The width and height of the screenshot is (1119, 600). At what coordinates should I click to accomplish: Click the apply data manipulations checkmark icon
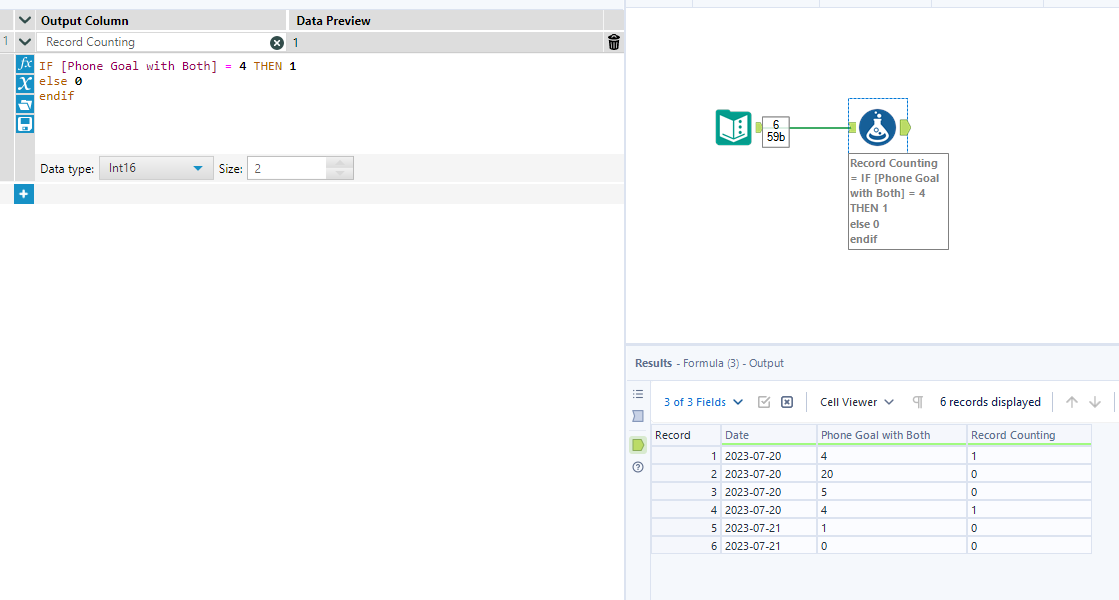click(765, 400)
